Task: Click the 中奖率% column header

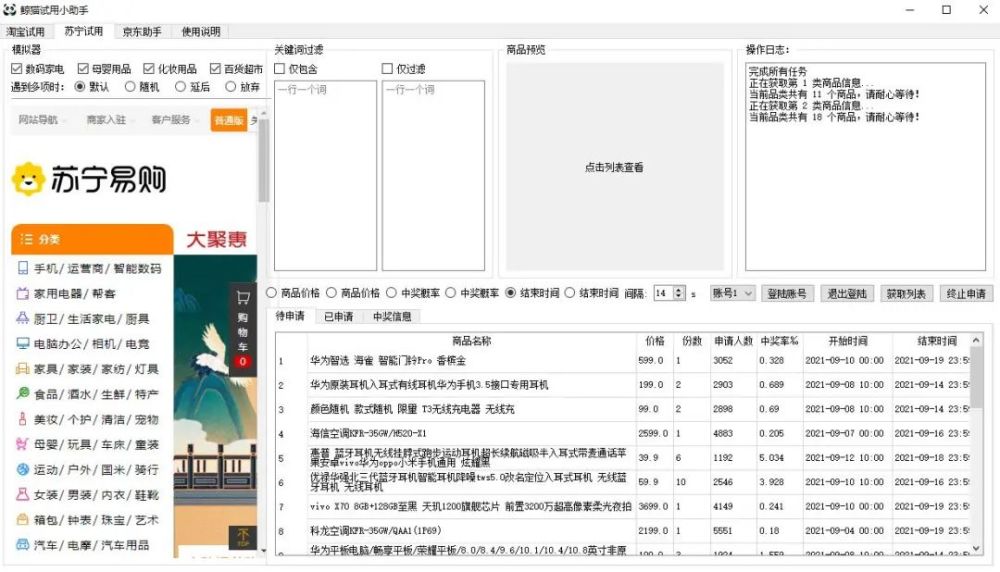Action: pyautogui.click(x=779, y=341)
